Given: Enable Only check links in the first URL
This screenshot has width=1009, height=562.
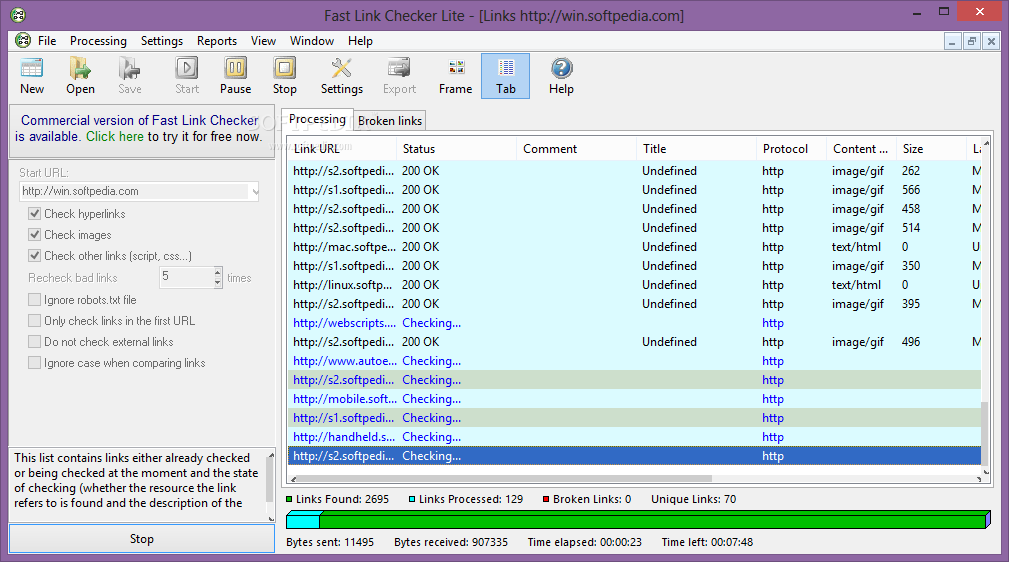Looking at the screenshot, I should (x=35, y=321).
